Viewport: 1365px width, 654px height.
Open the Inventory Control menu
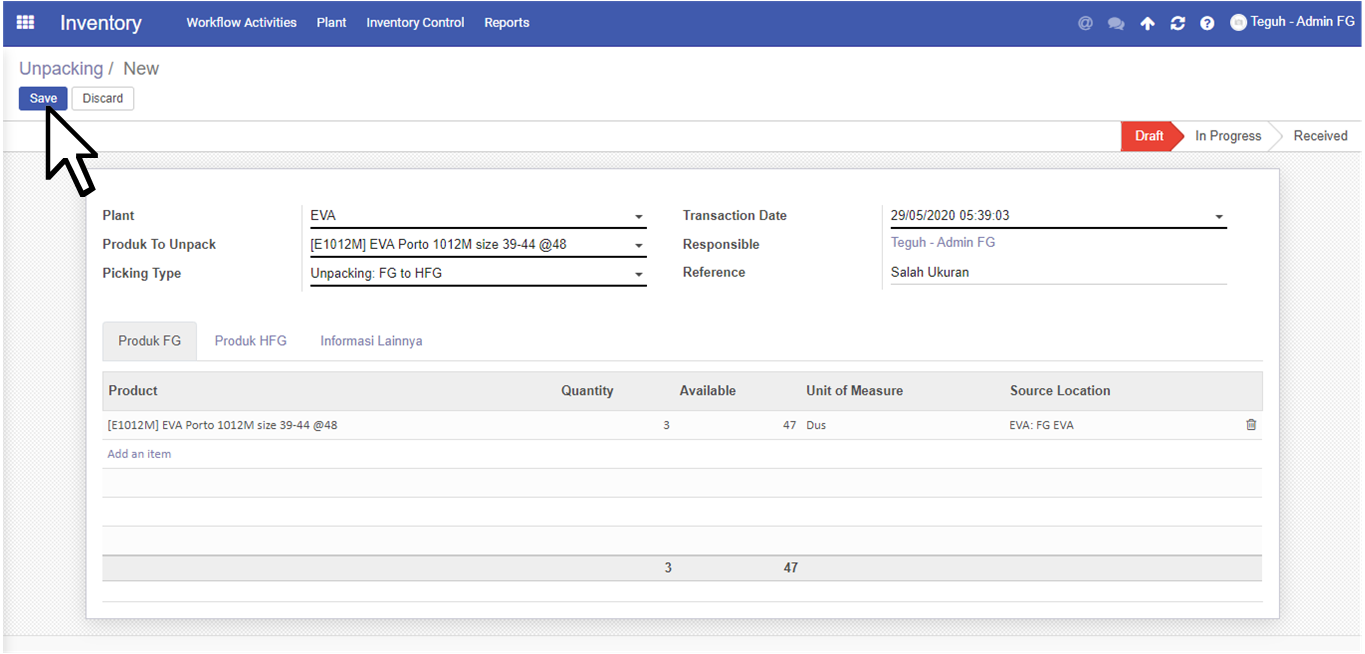click(415, 22)
